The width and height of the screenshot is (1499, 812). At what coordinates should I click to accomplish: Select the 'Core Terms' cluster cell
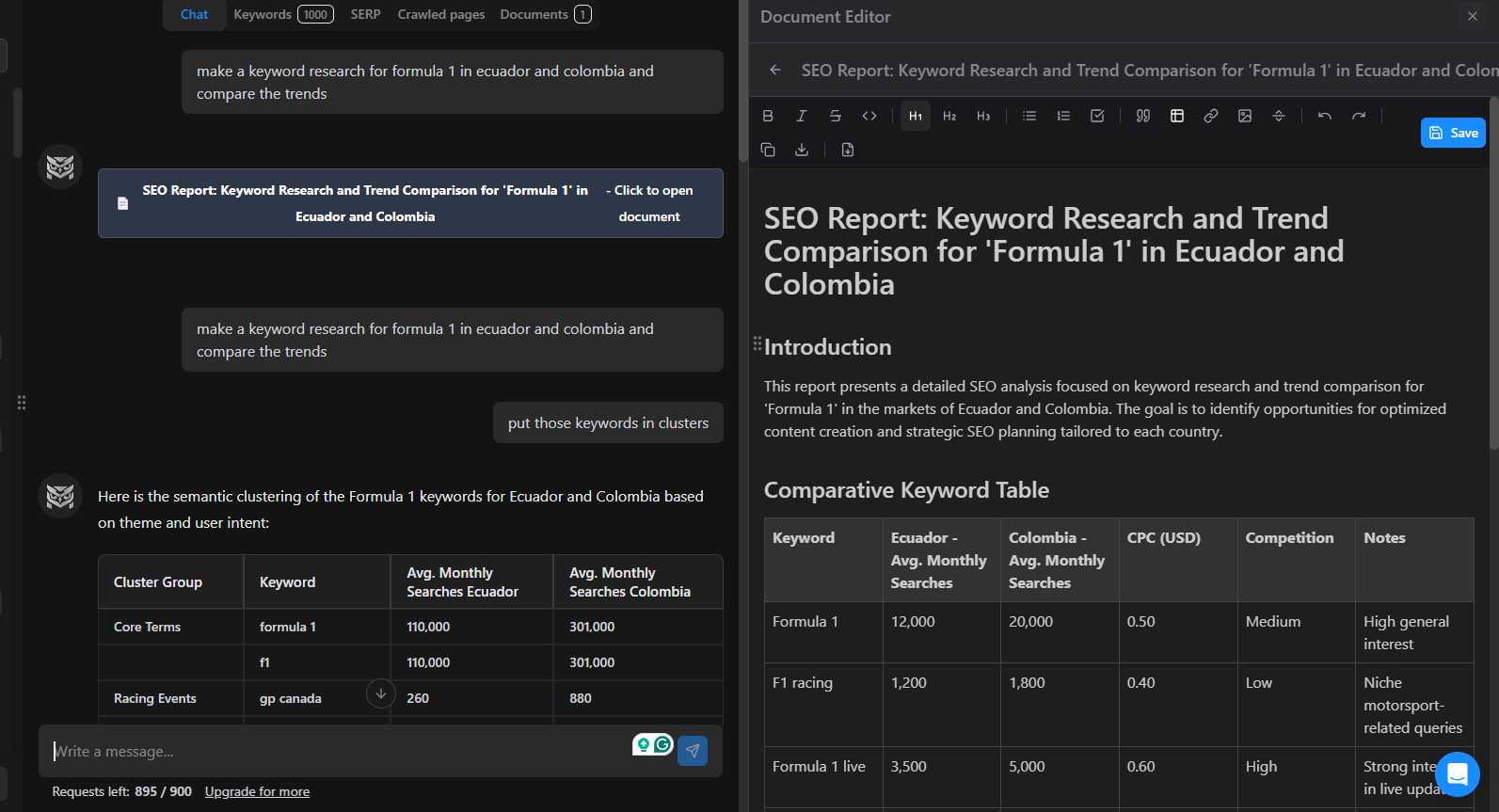(x=170, y=627)
